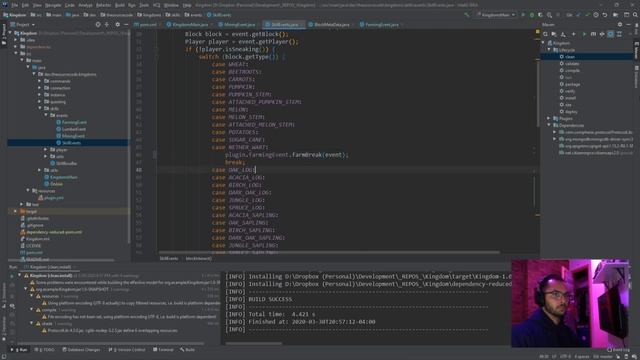Open the Version Control tool window
Image resolution: width=640 pixels, height=360 pixels.
tap(127, 350)
